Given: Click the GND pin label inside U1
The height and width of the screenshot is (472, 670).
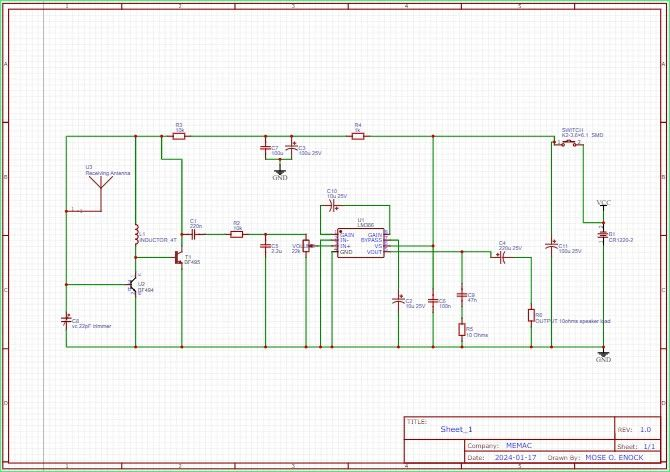Looking at the screenshot, I should [x=346, y=252].
